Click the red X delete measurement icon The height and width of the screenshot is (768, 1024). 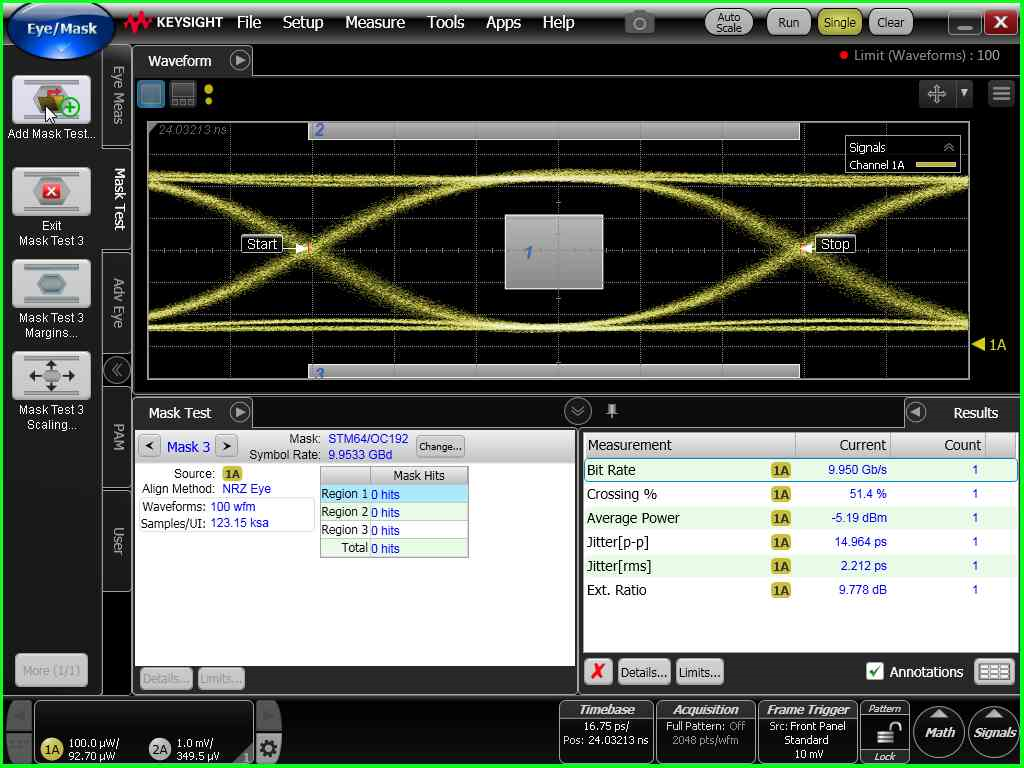click(597, 672)
